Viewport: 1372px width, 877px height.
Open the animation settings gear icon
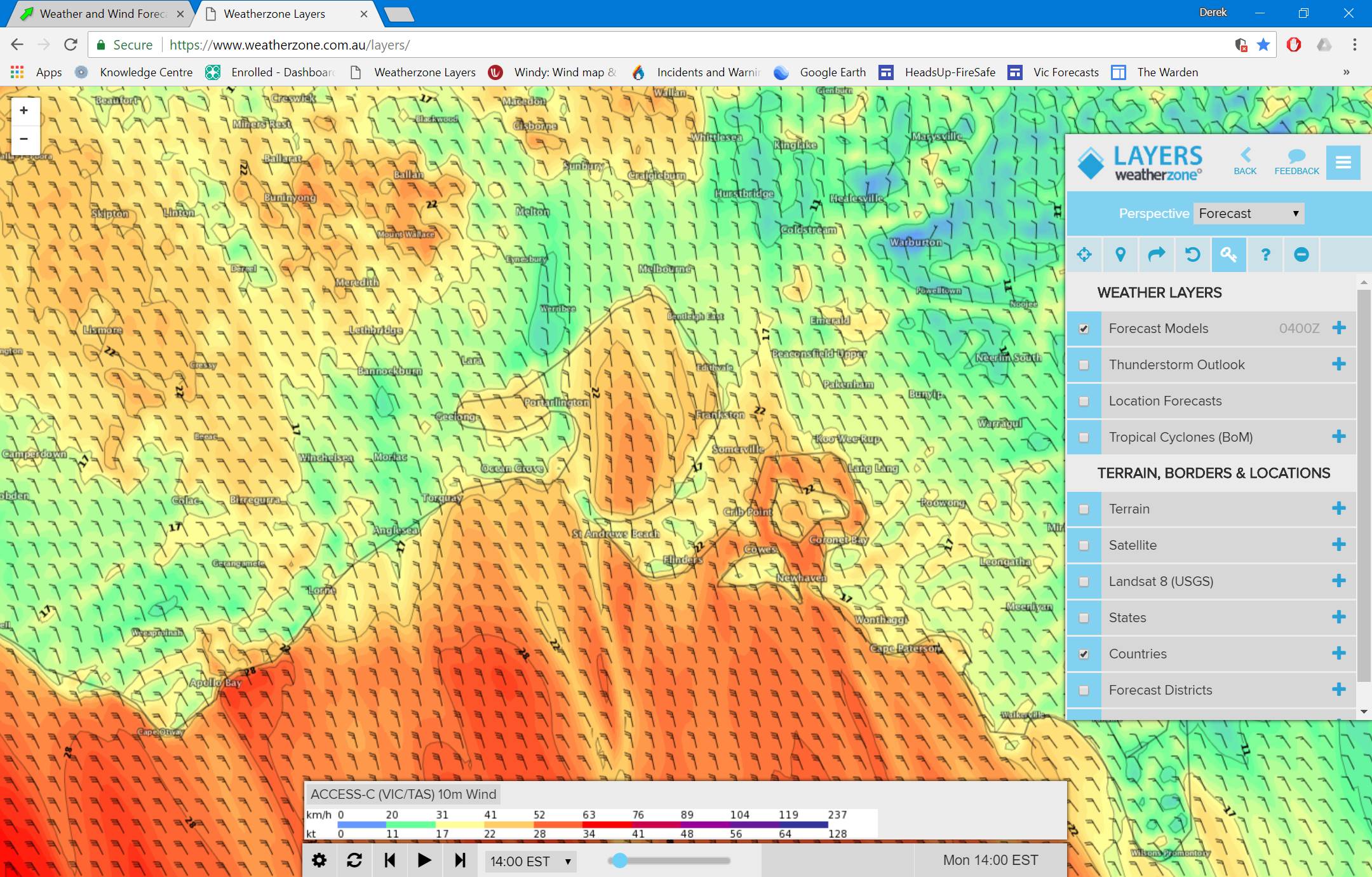pos(319,860)
